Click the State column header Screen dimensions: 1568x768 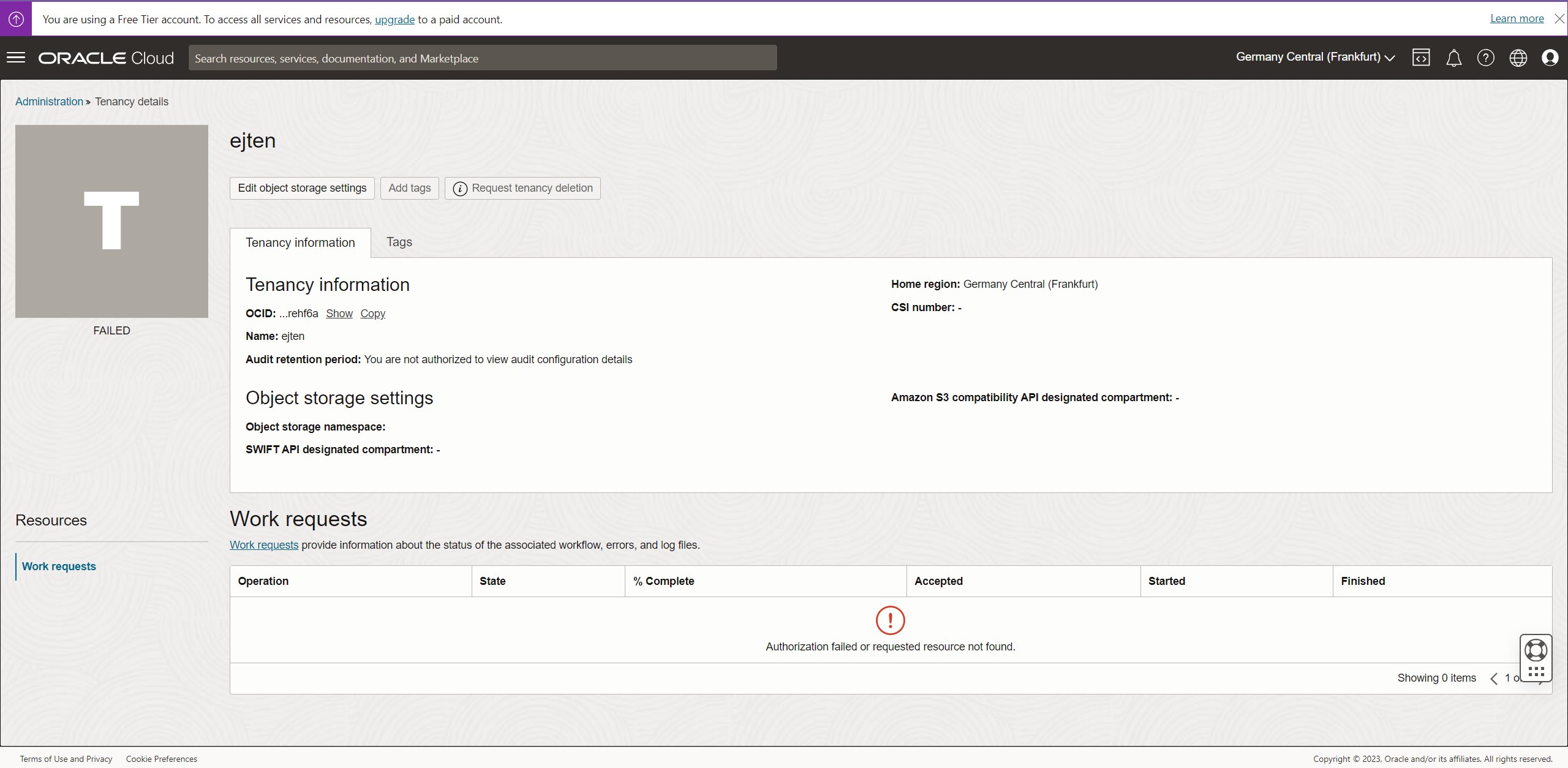(548, 581)
